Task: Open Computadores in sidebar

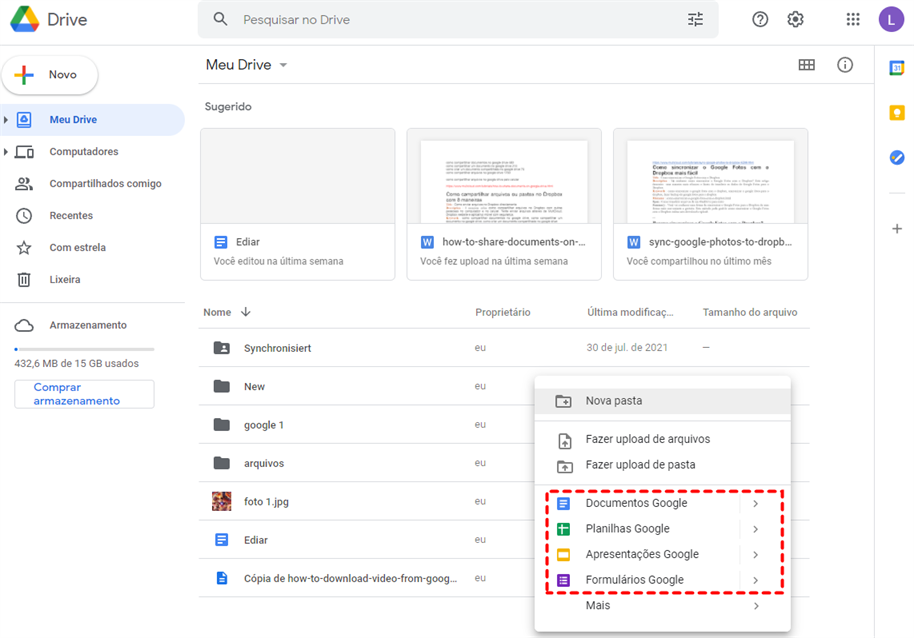Action: click(x=92, y=151)
